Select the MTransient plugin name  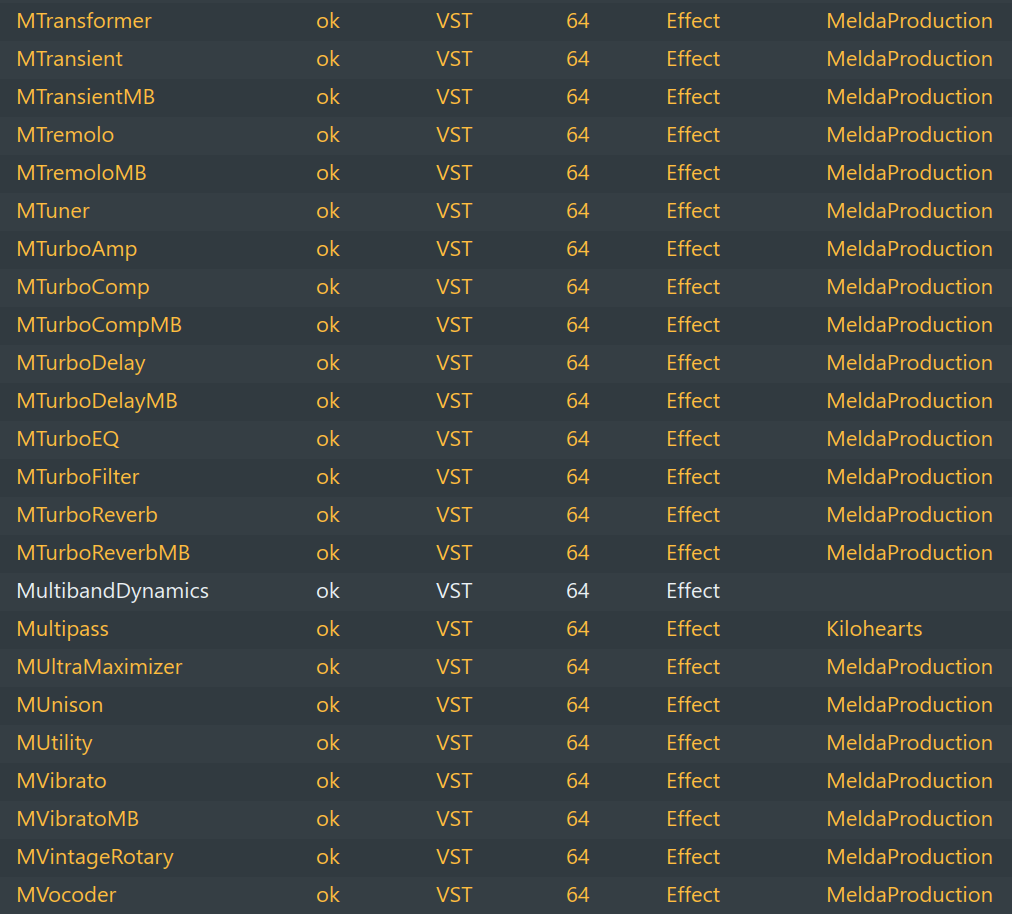point(70,59)
